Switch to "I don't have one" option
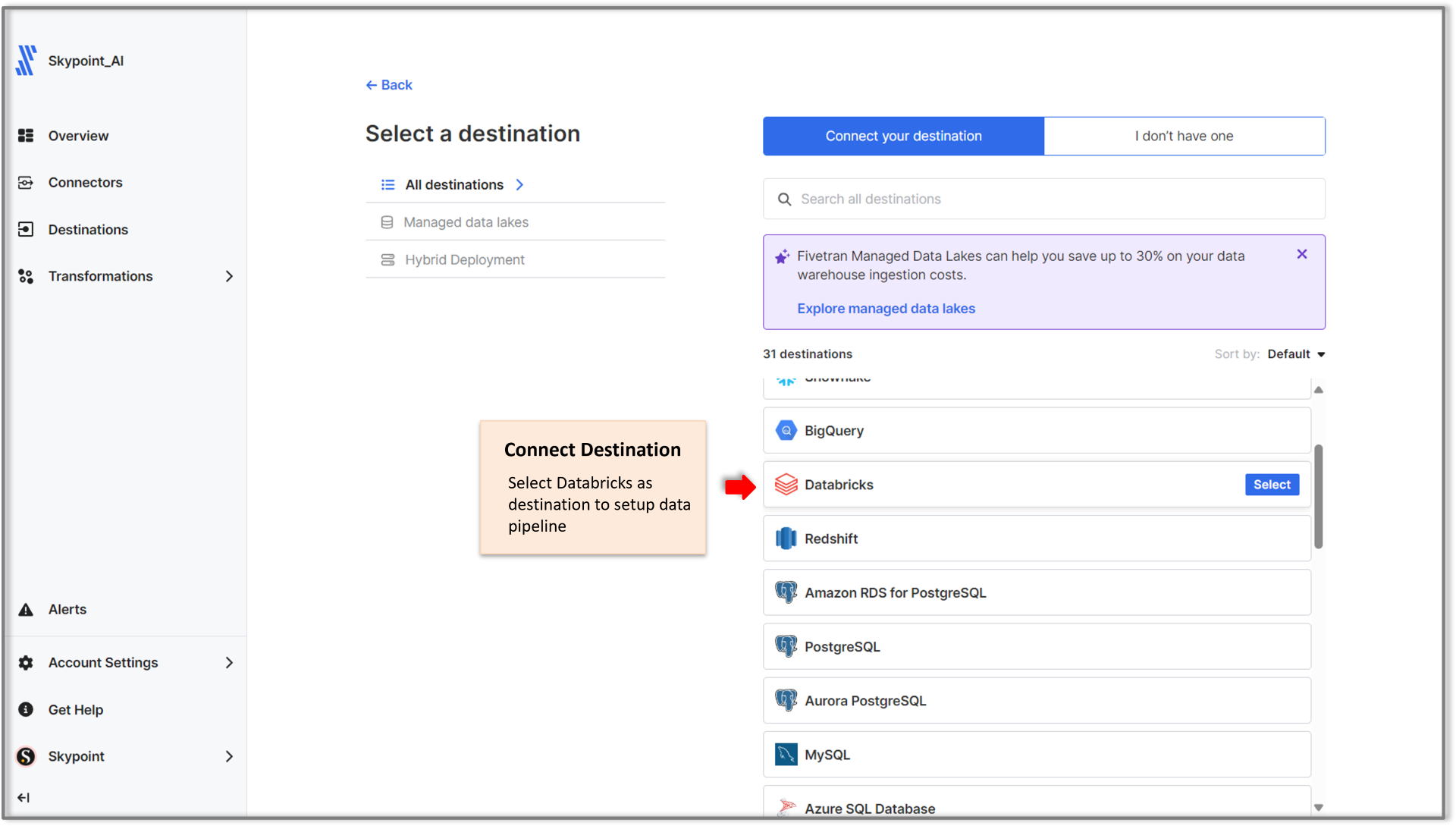 pyautogui.click(x=1184, y=137)
